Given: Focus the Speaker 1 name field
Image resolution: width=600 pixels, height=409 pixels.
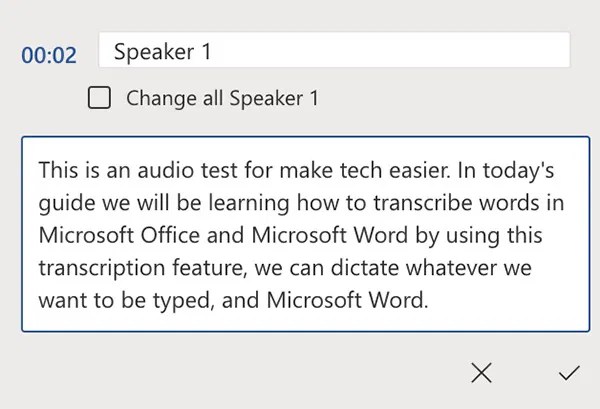Looking at the screenshot, I should click(x=334, y=52).
